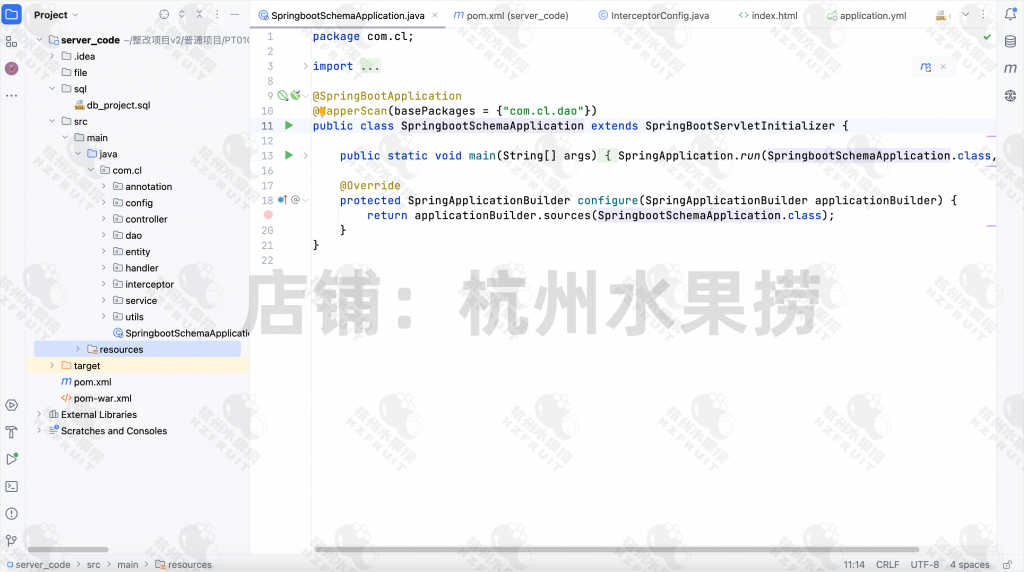Toggle the Project tool window button
The height and width of the screenshot is (572, 1024).
tap(12, 15)
